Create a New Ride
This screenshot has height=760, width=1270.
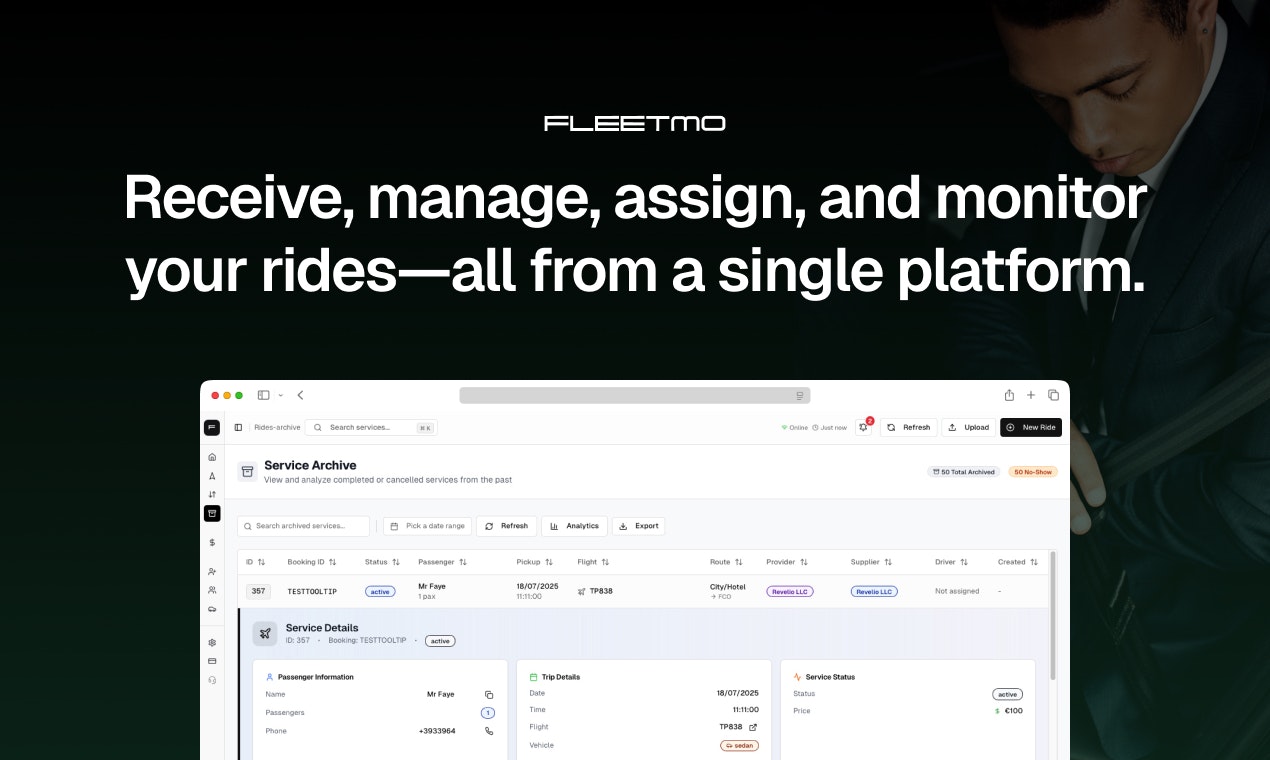[1031, 427]
